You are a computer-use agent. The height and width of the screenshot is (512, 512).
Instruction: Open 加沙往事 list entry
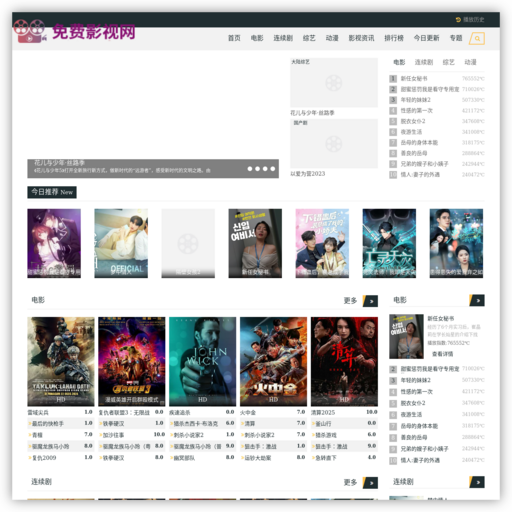[x=113, y=435]
